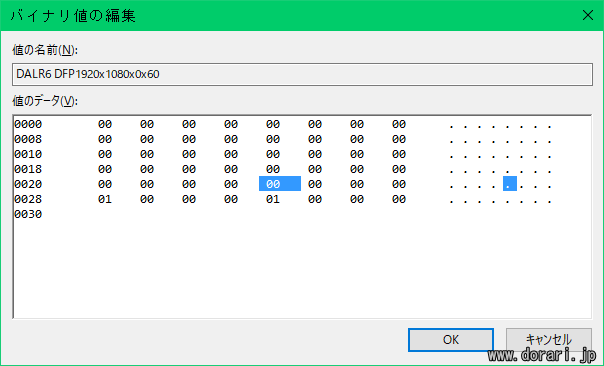Select first byte 01 in row 0028
The width and height of the screenshot is (604, 366).
tap(105, 199)
